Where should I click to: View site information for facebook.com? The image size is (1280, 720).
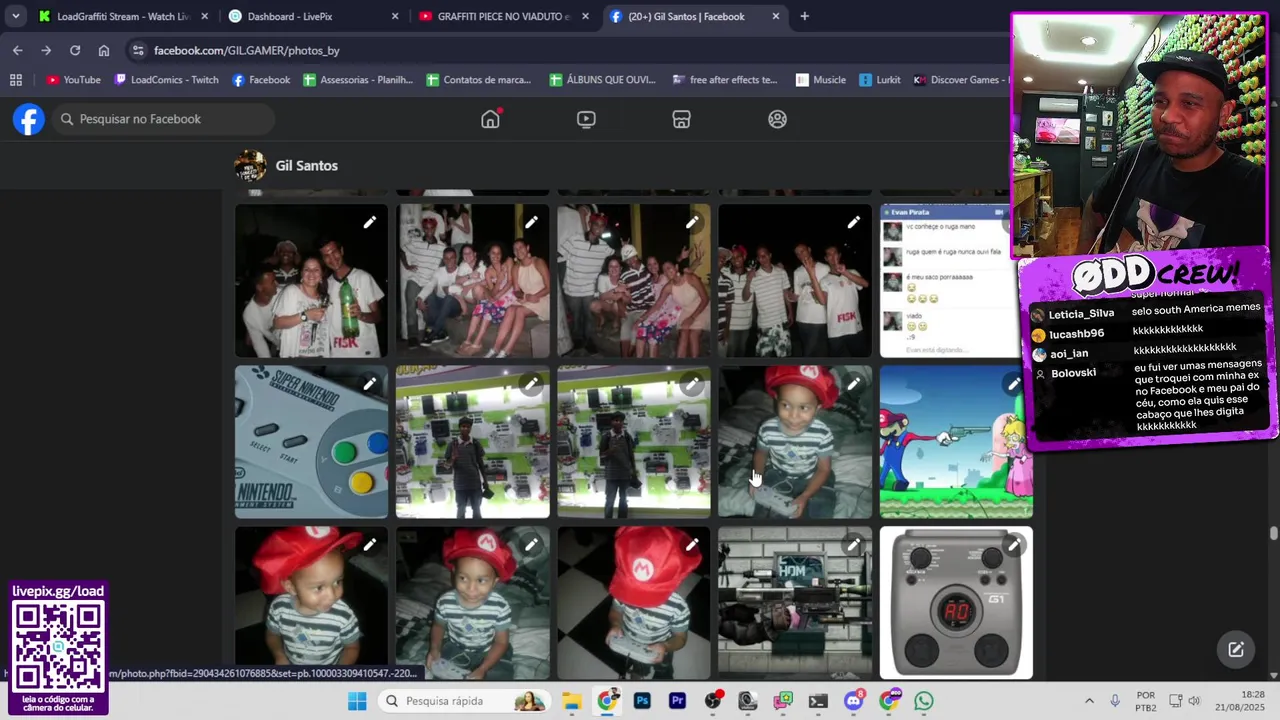[138, 50]
